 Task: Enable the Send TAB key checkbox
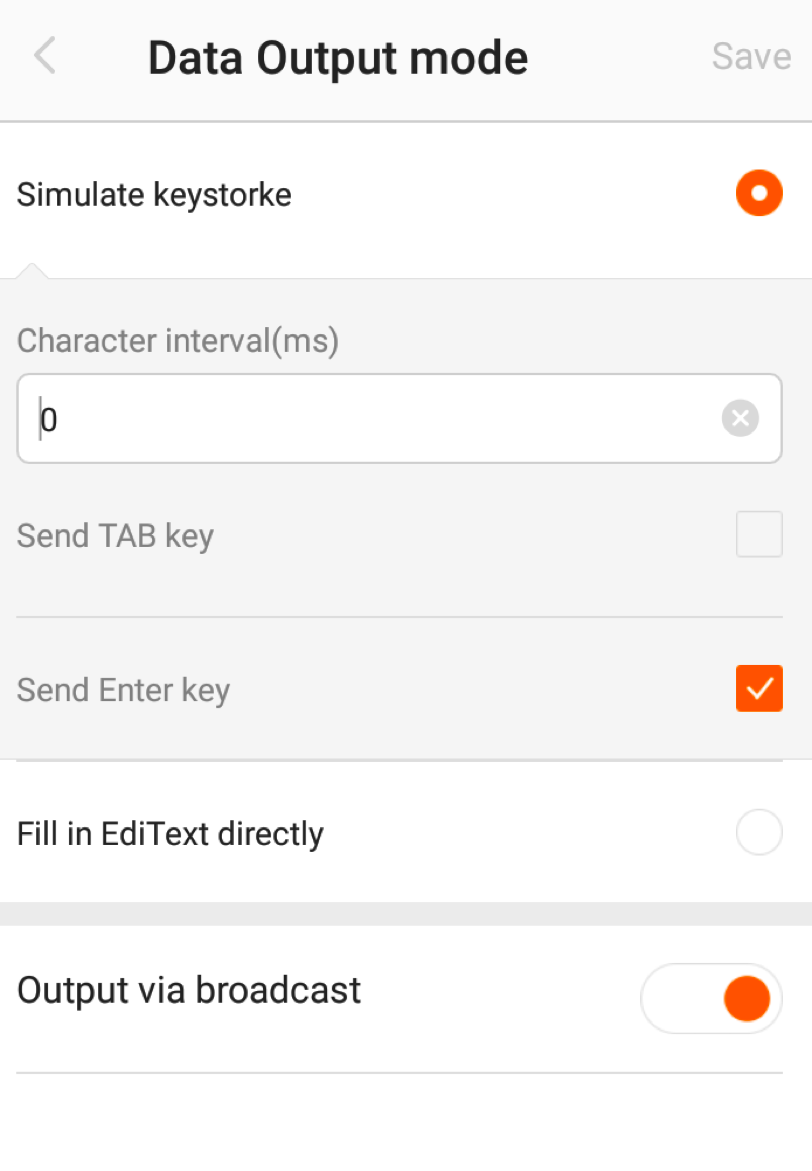click(x=759, y=534)
